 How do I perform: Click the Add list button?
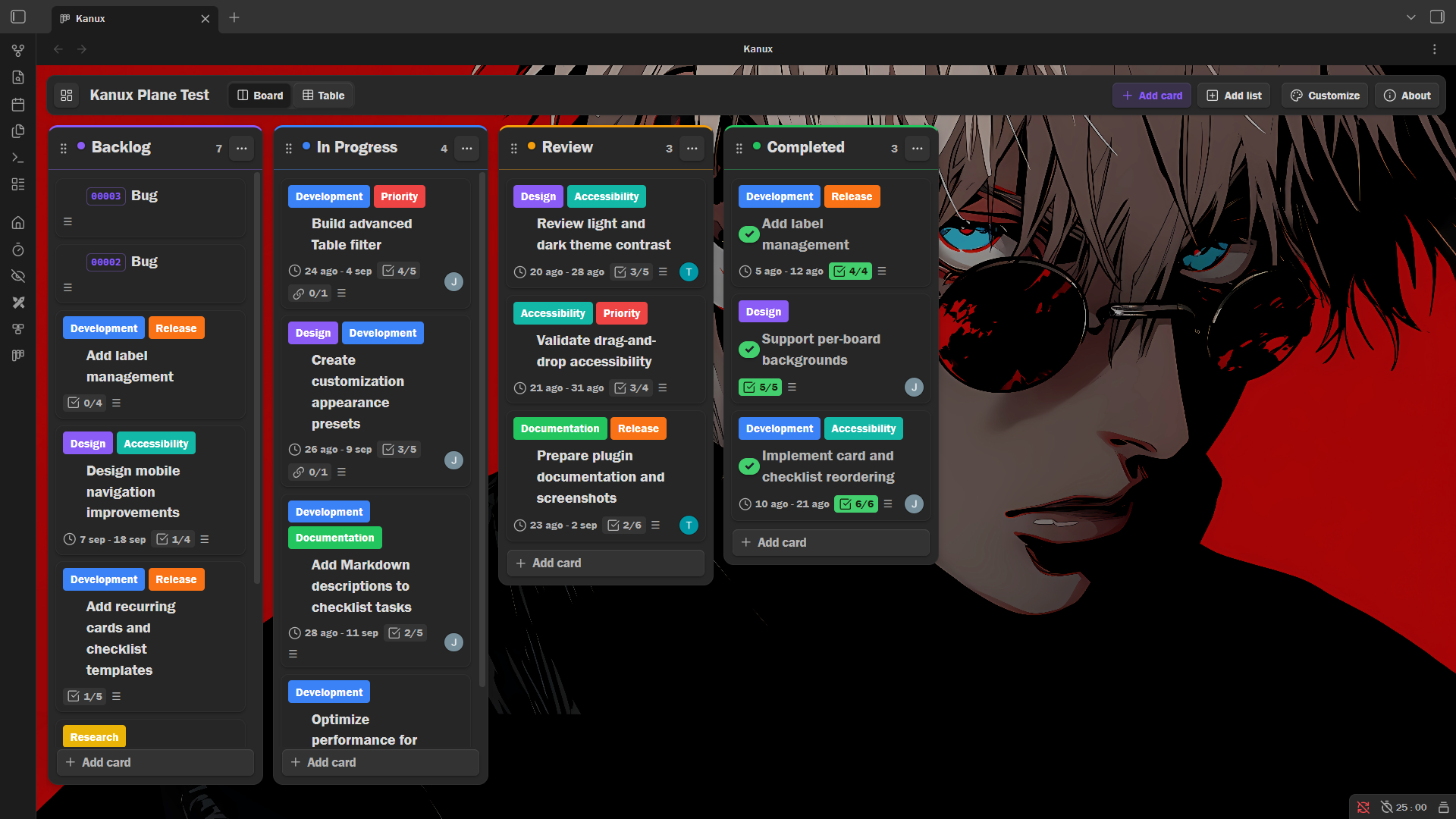pyautogui.click(x=1234, y=96)
